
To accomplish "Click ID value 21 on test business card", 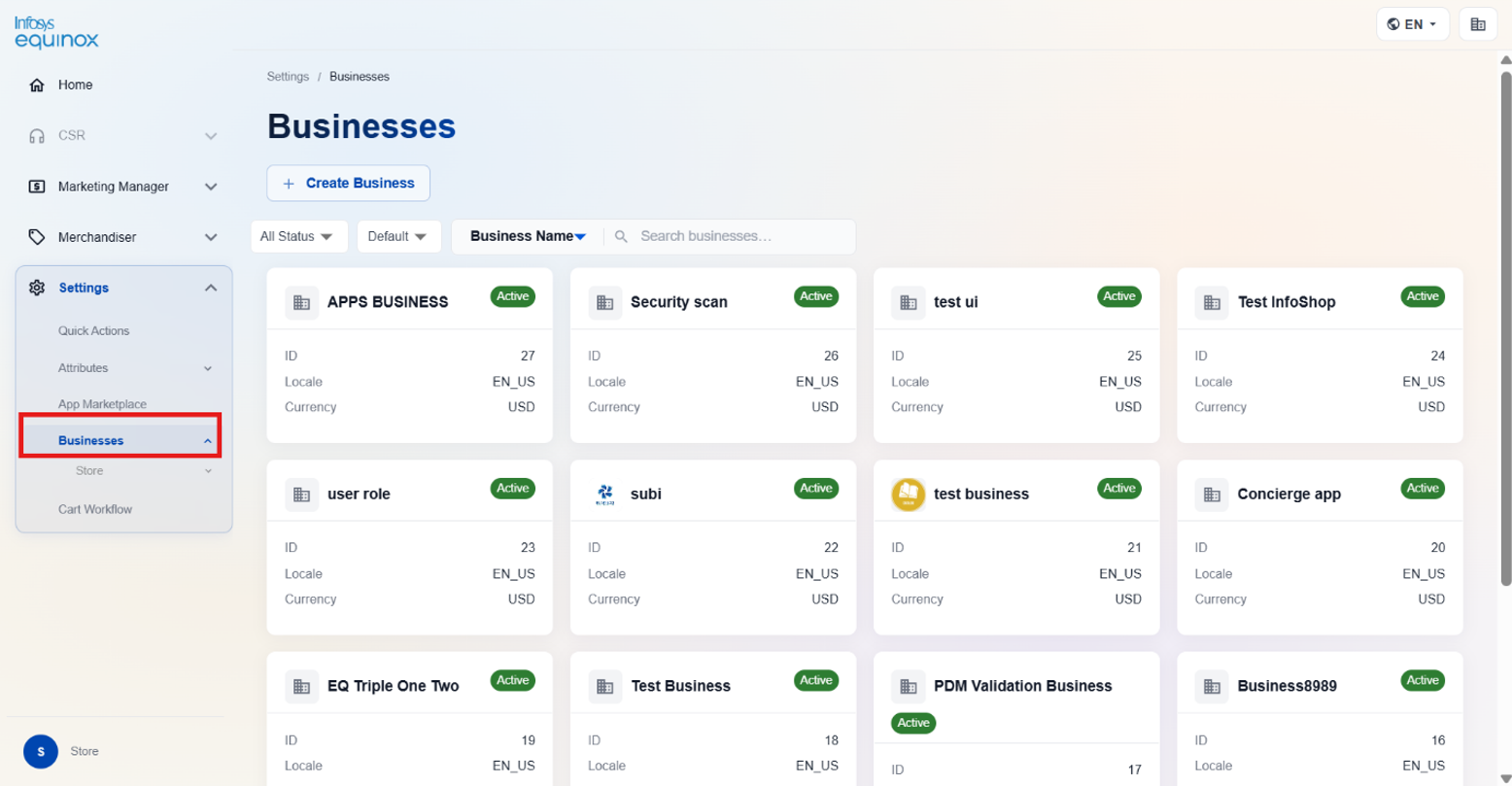I will tap(1134, 548).
